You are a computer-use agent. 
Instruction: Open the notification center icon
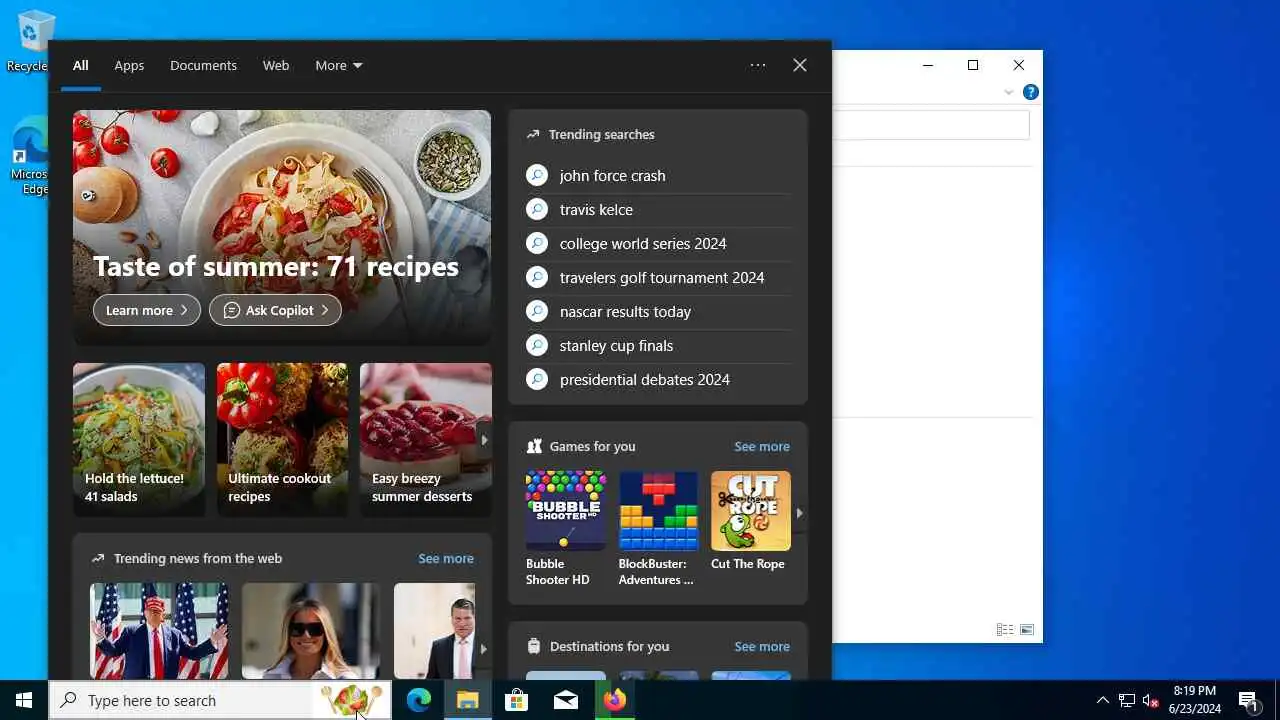1248,700
